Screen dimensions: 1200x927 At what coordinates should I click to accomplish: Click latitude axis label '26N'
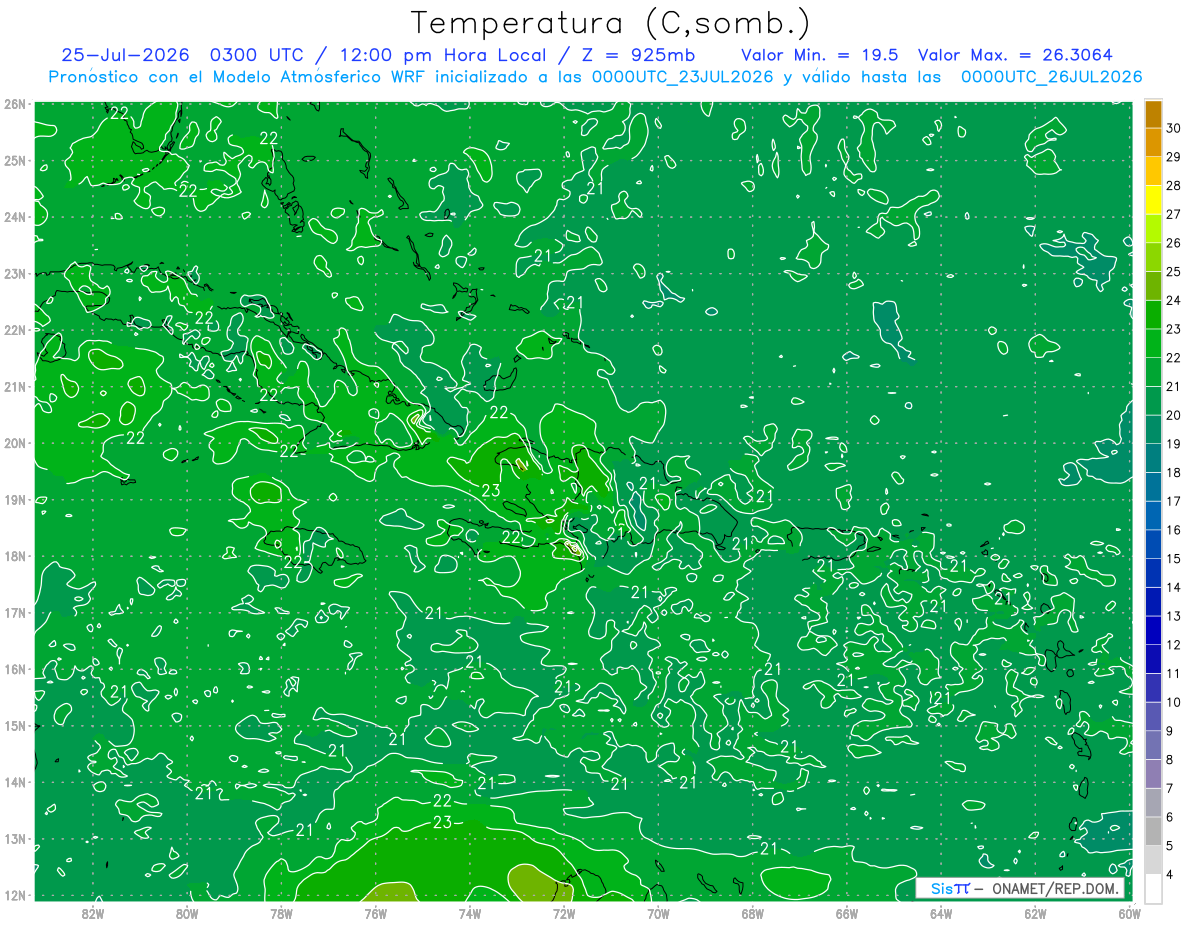coord(15,104)
